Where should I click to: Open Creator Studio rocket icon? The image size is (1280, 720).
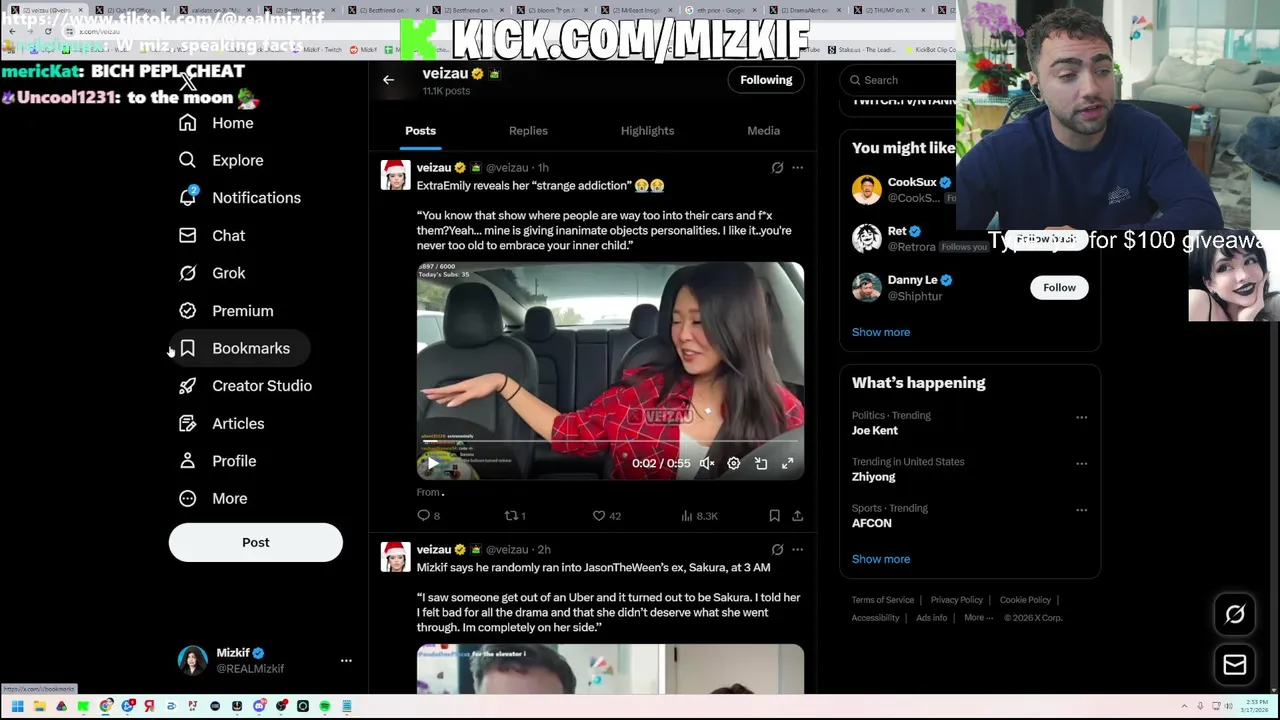click(187, 386)
